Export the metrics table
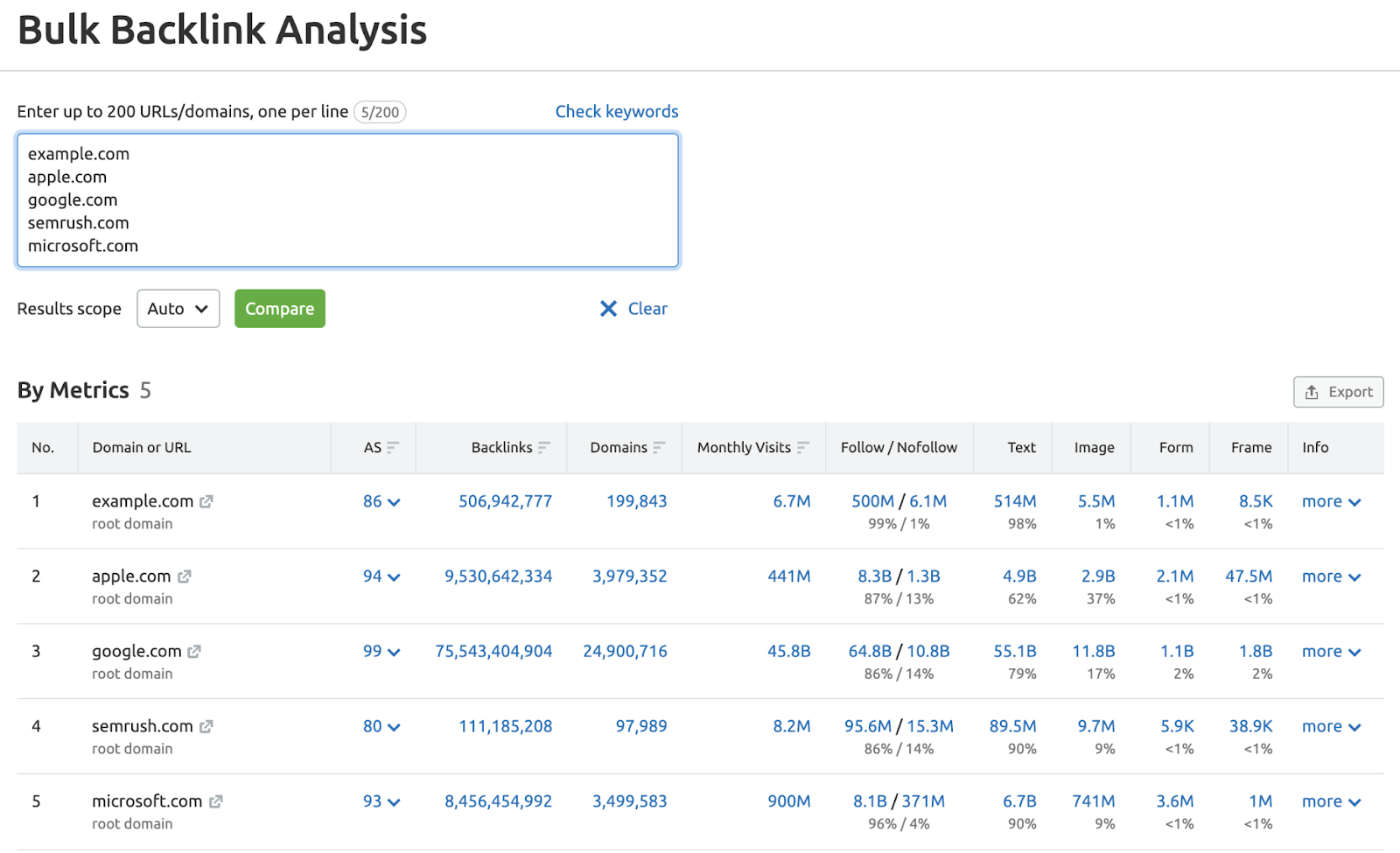Viewport: 1400px width, 853px height. coord(1339,392)
